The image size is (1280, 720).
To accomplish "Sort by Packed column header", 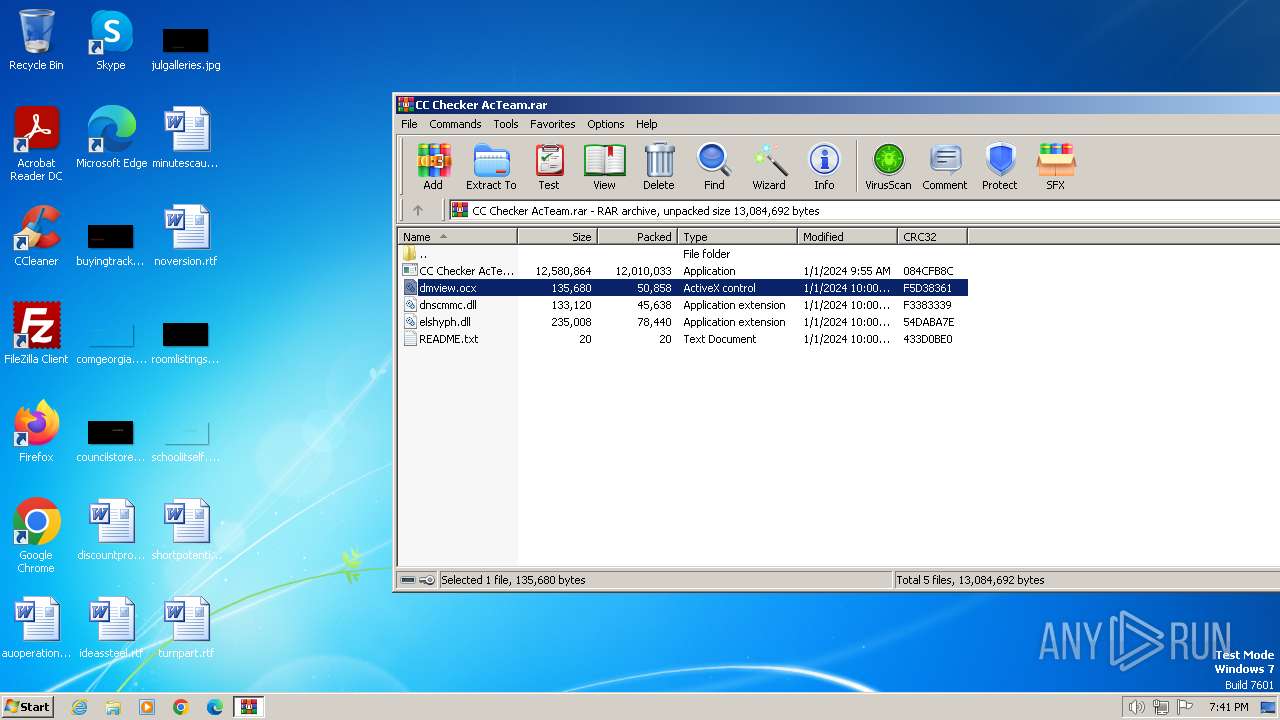I will 638,237.
